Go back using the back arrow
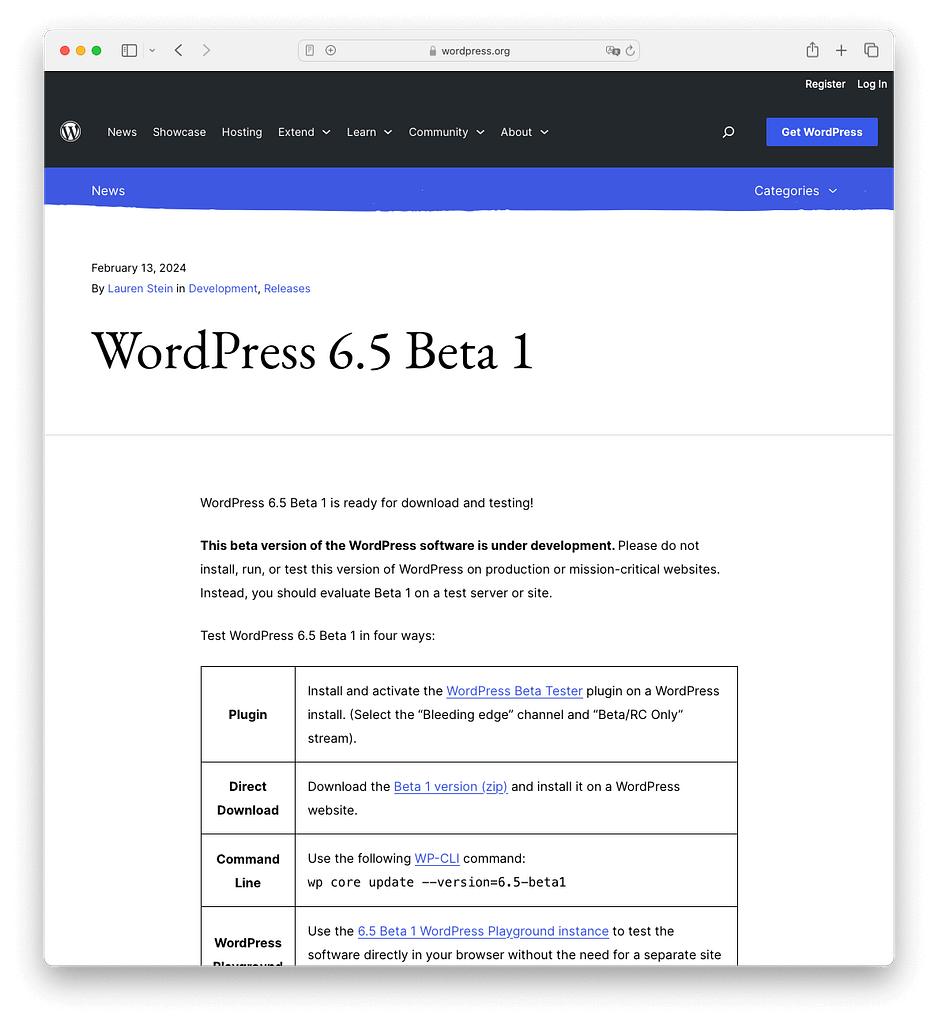This screenshot has width=938, height=1024. tap(177, 50)
